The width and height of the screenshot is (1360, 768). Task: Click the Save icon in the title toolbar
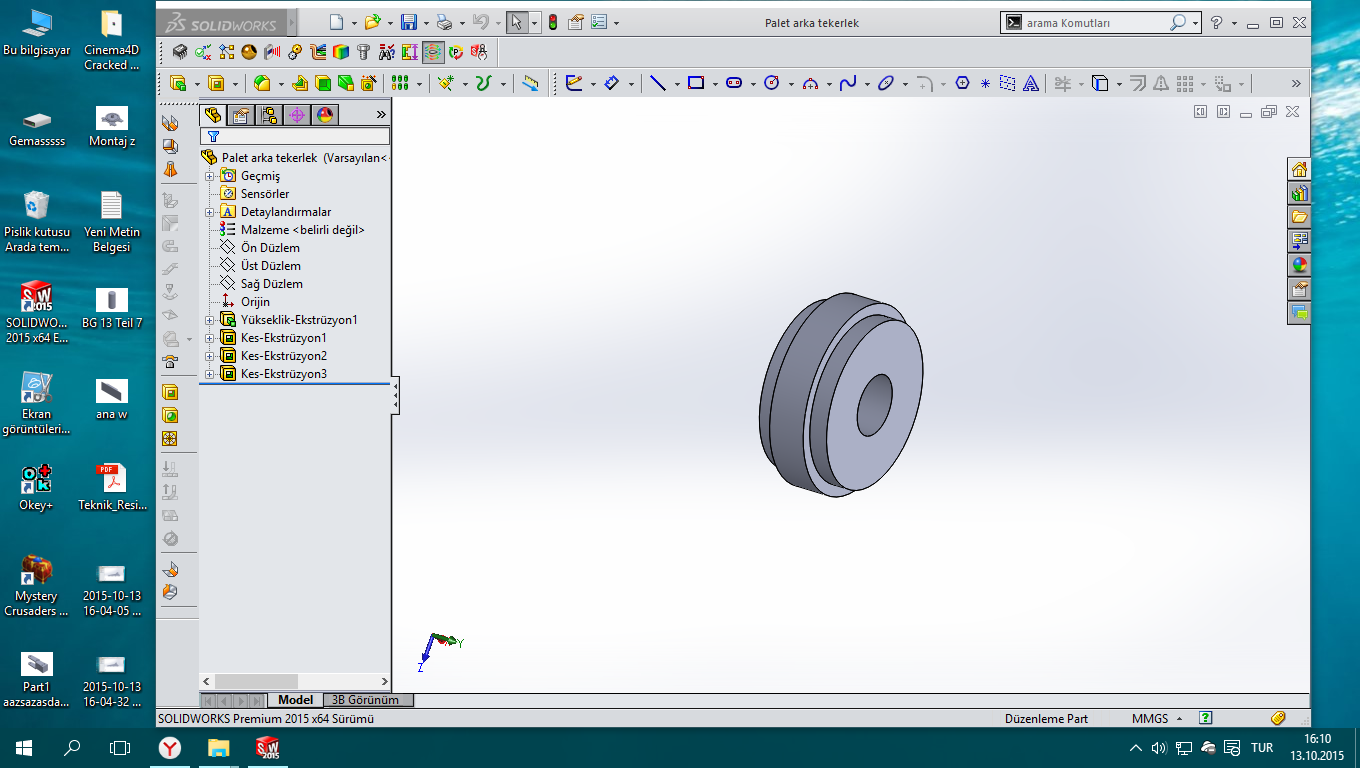point(408,22)
